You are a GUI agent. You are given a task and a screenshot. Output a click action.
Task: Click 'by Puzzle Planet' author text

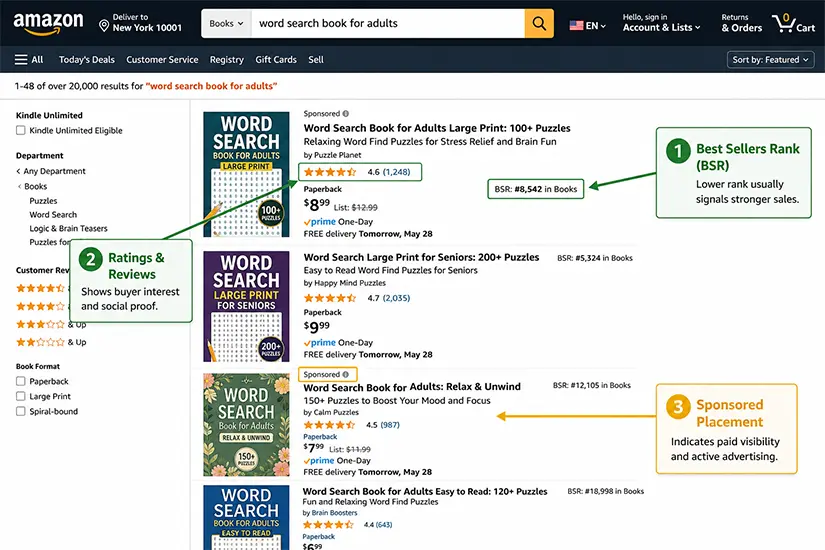click(333, 155)
